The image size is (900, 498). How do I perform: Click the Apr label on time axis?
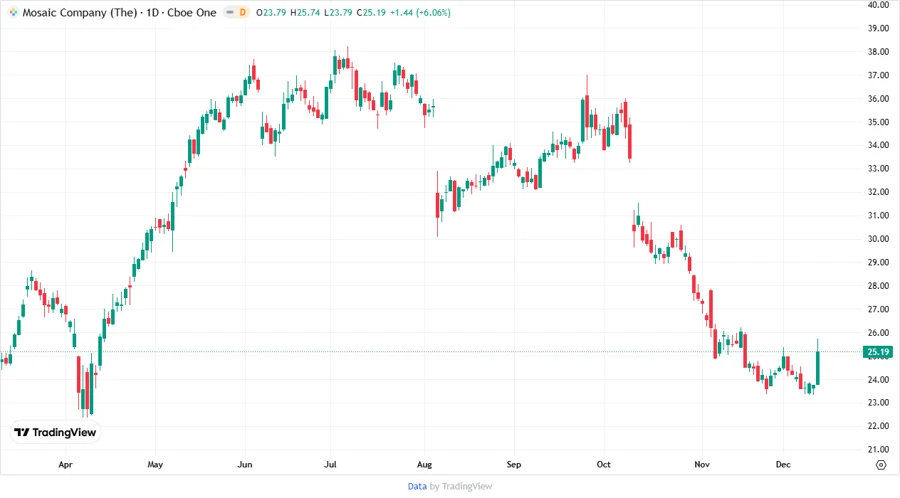65,464
